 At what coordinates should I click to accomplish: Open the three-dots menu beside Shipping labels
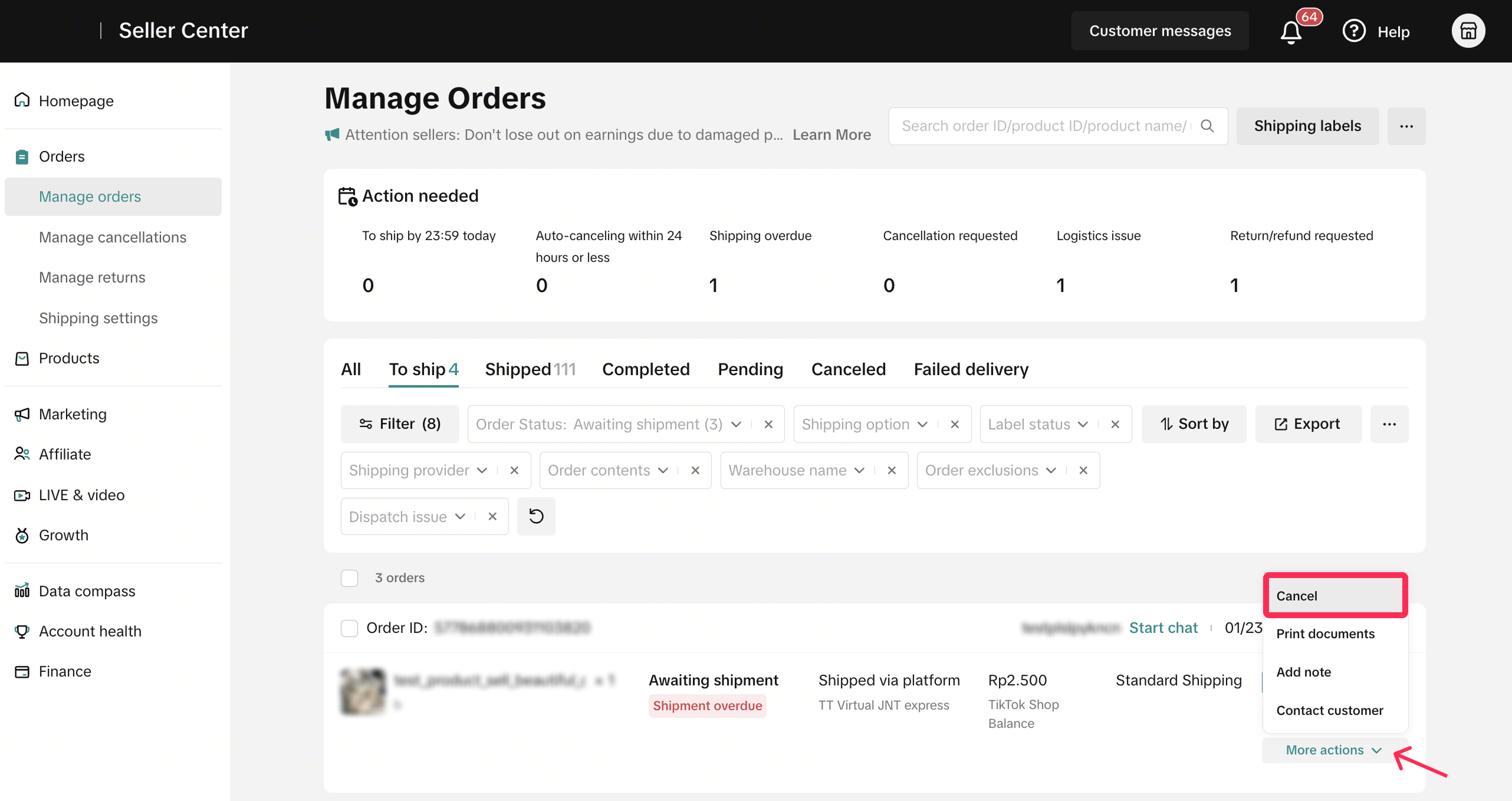tap(1406, 126)
